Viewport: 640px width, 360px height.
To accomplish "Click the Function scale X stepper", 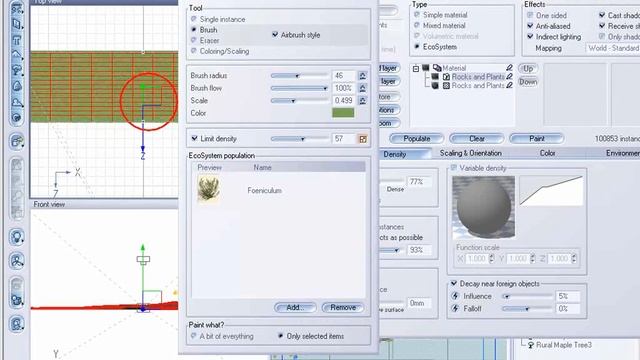I will [x=491, y=258].
